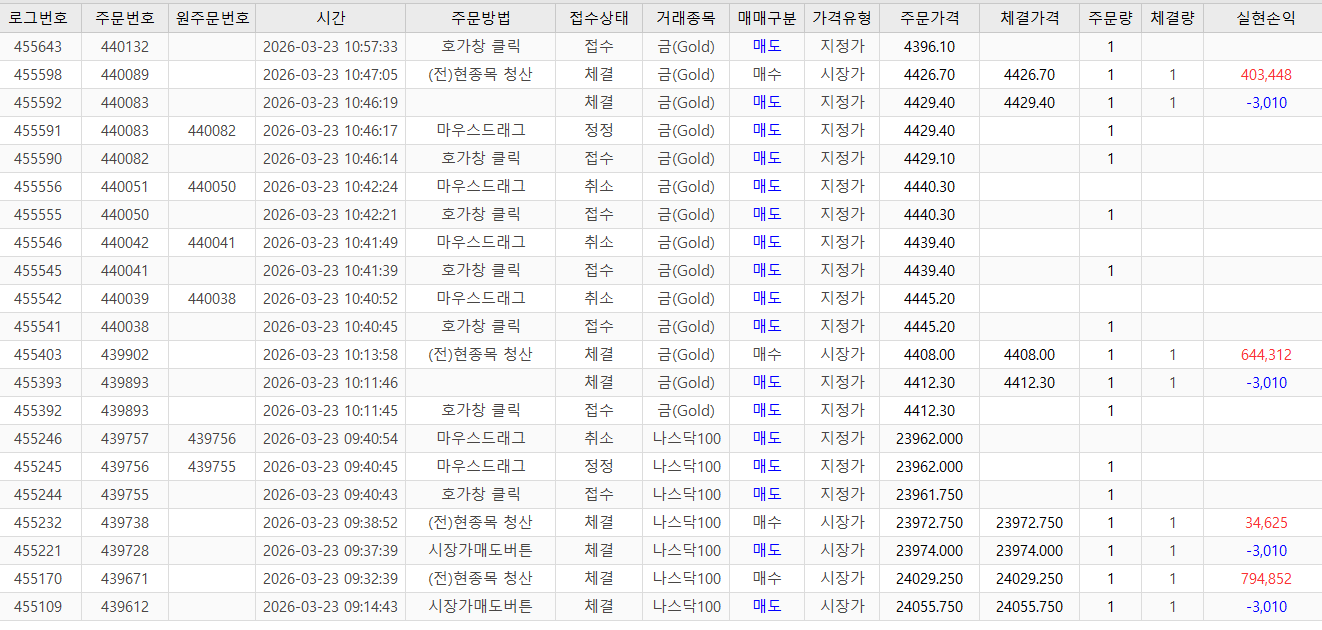Click order number 439902
This screenshot has height=630, width=1322.
click(125, 355)
